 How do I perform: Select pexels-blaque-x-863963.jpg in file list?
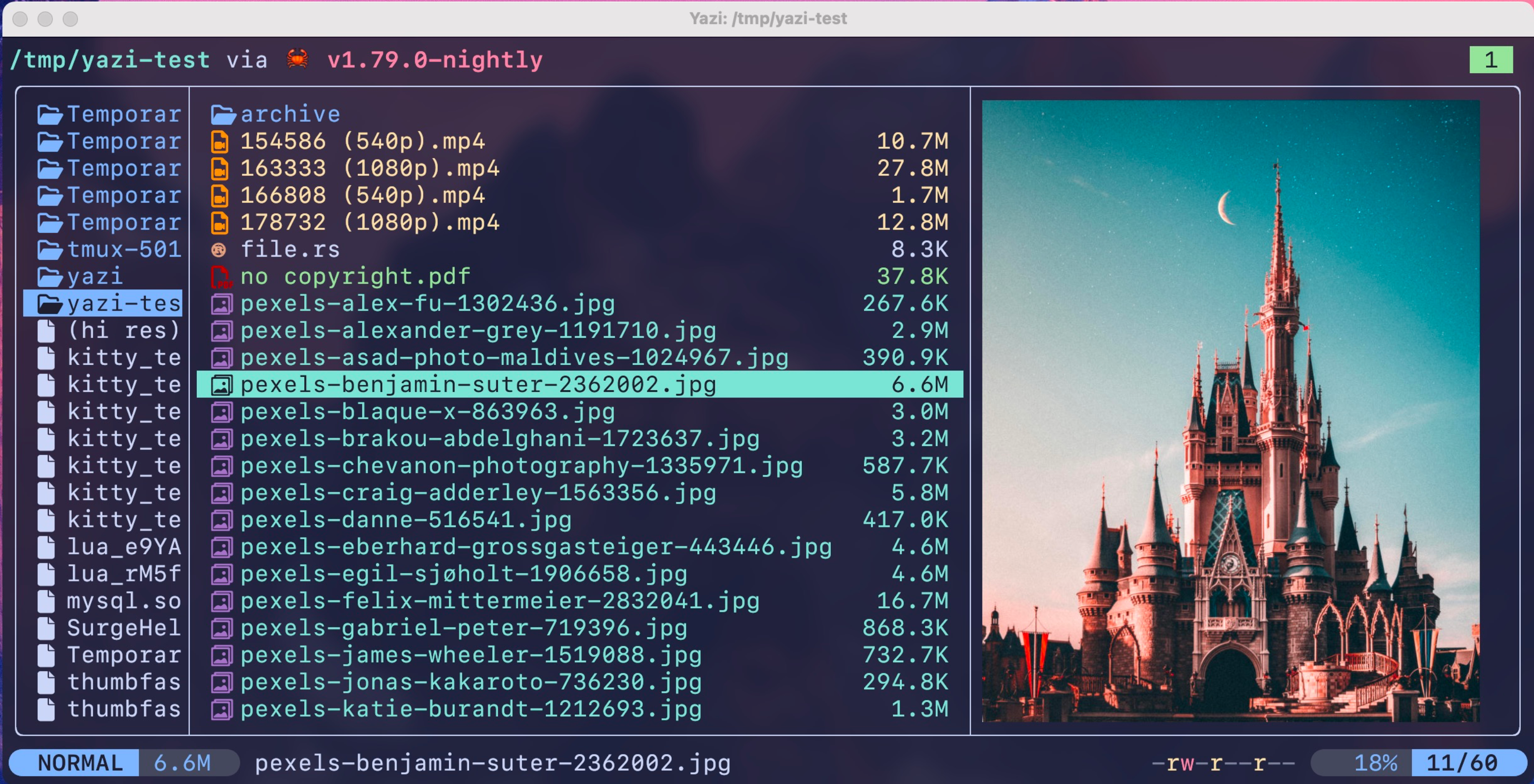[x=427, y=412]
